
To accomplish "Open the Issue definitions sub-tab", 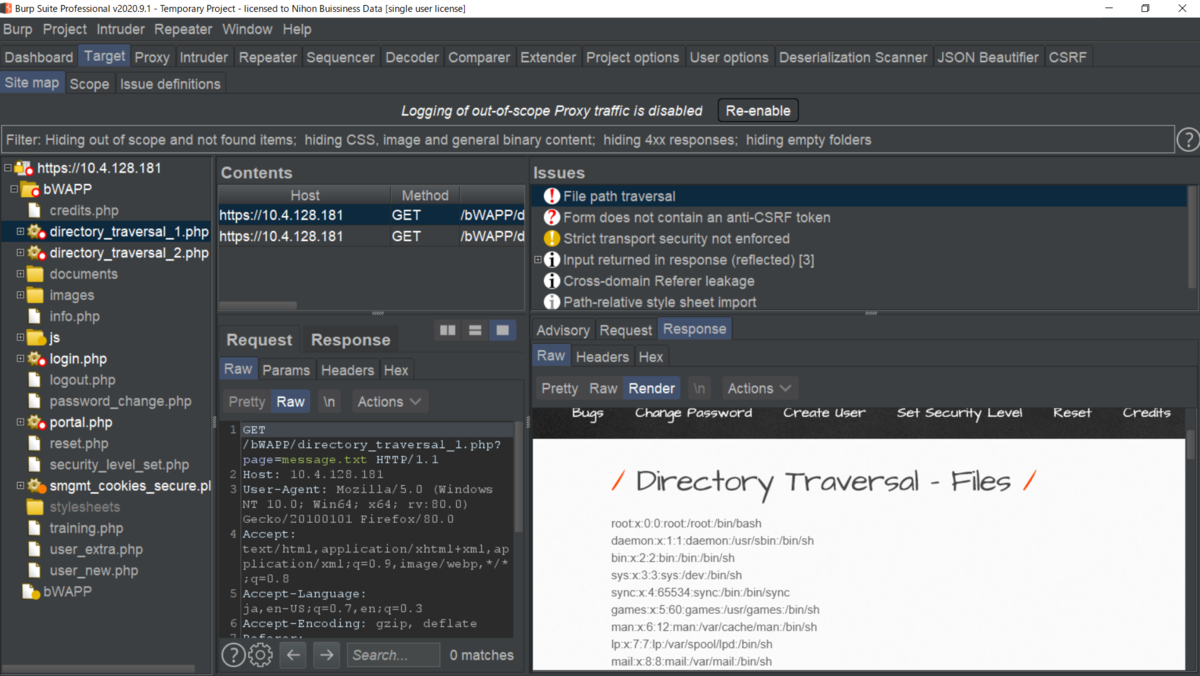I will click(x=170, y=84).
